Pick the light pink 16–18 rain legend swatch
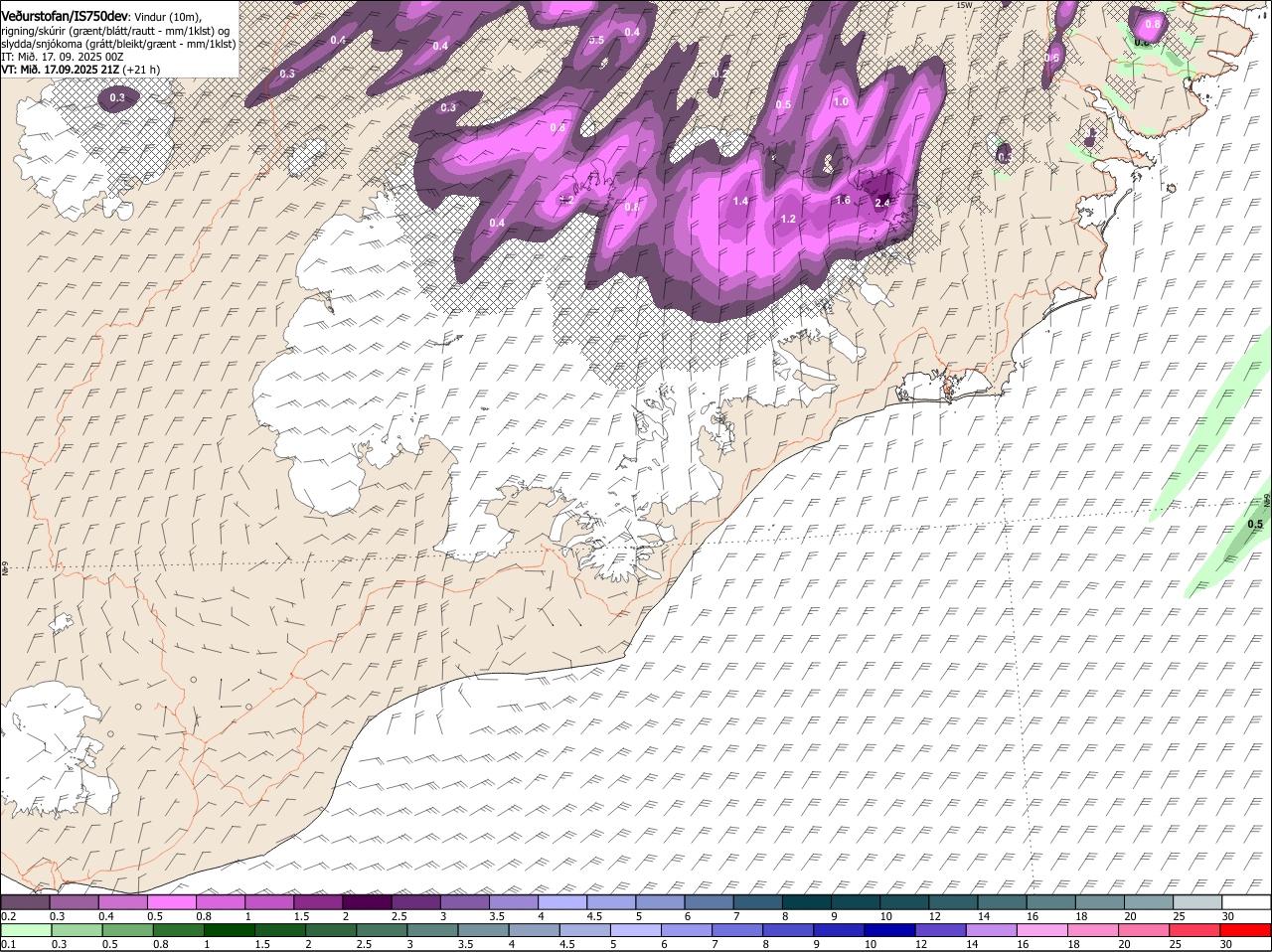 pyautogui.click(x=1044, y=931)
